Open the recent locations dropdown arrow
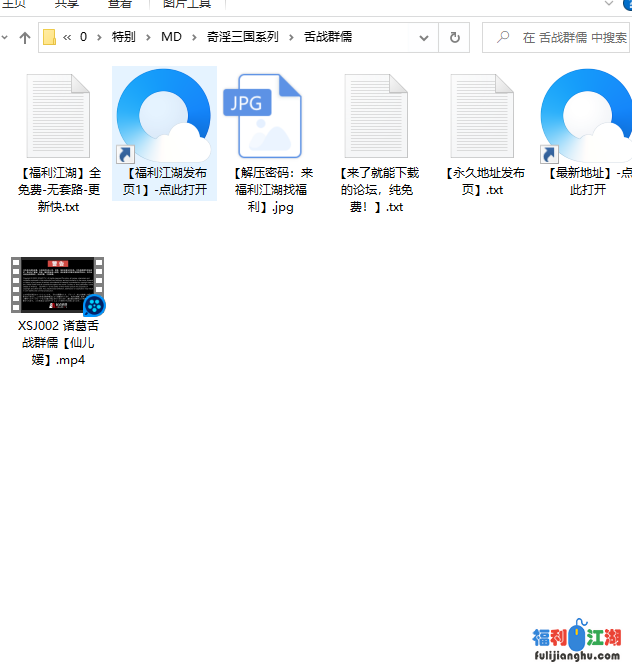This screenshot has width=632, height=671. point(5,38)
